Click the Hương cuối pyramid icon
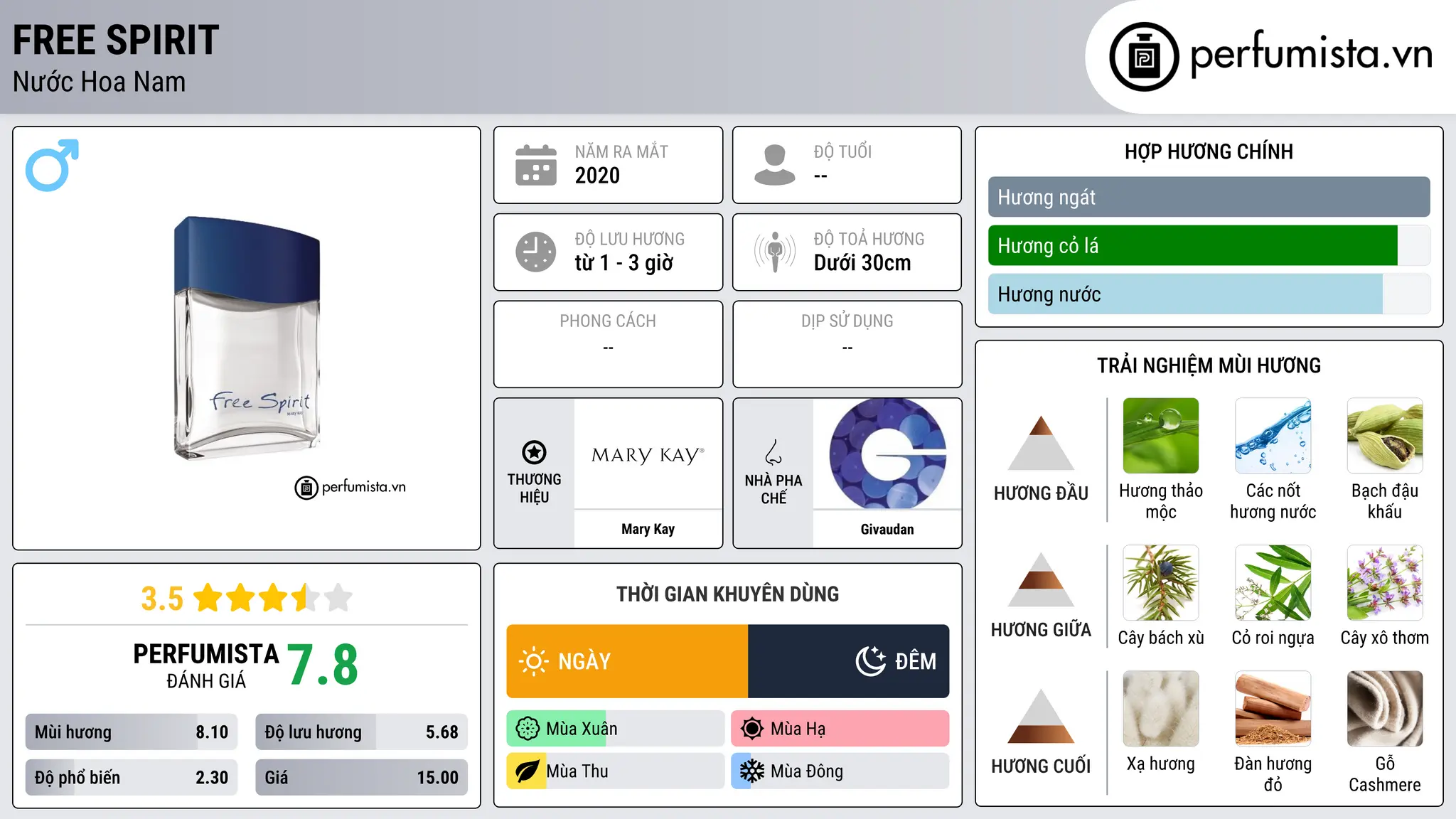 point(1041,716)
